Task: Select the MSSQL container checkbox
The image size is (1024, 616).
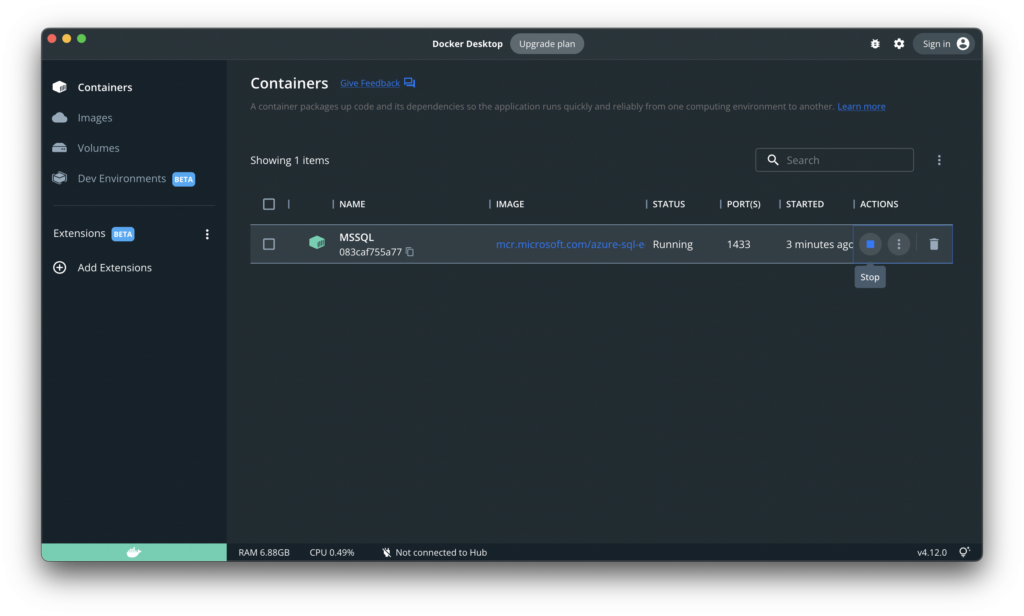Action: click(269, 244)
